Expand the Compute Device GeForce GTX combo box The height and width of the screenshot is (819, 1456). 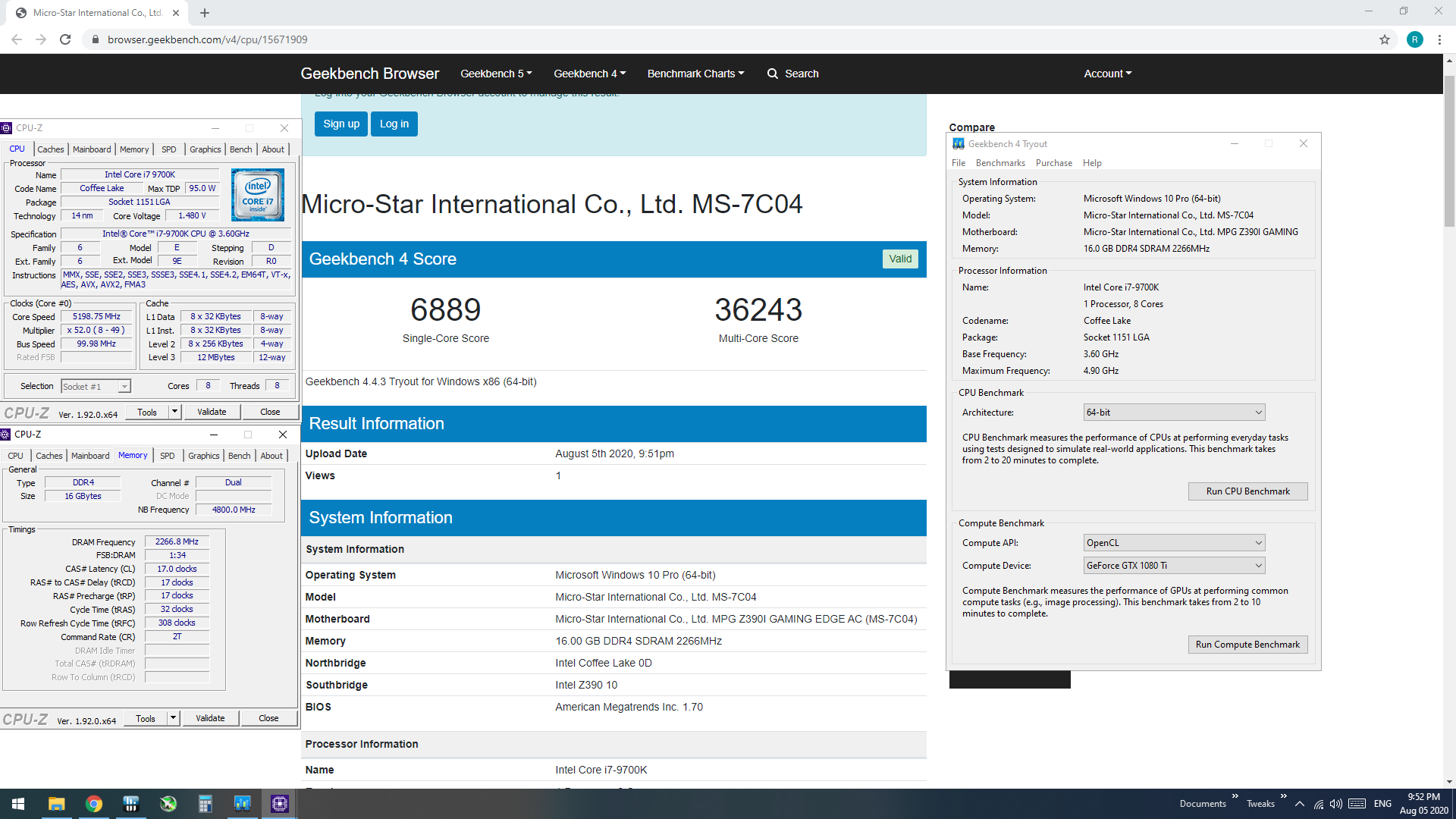[x=1174, y=566]
